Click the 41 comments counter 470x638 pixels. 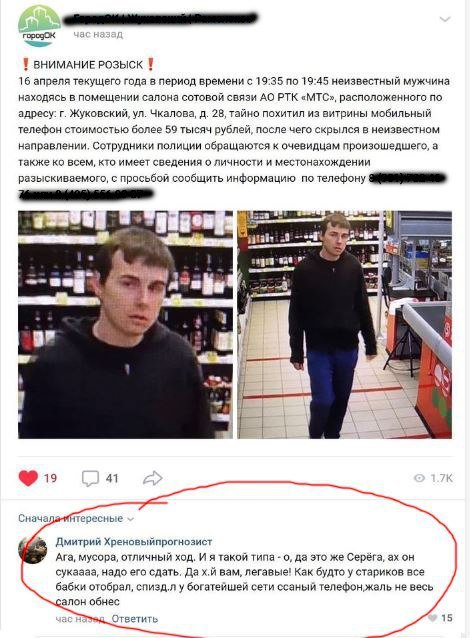click(x=112, y=478)
